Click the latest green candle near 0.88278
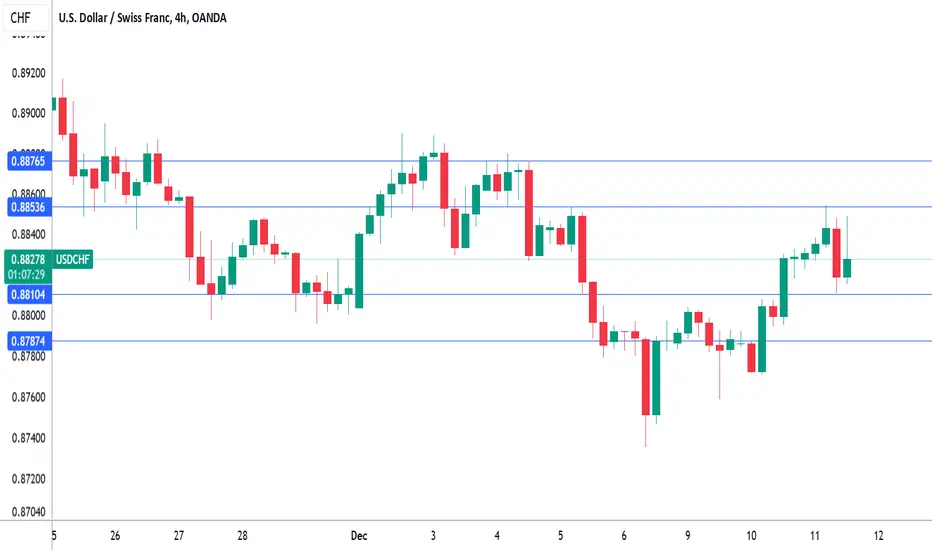Viewport: 932px width, 550px height. (847, 268)
